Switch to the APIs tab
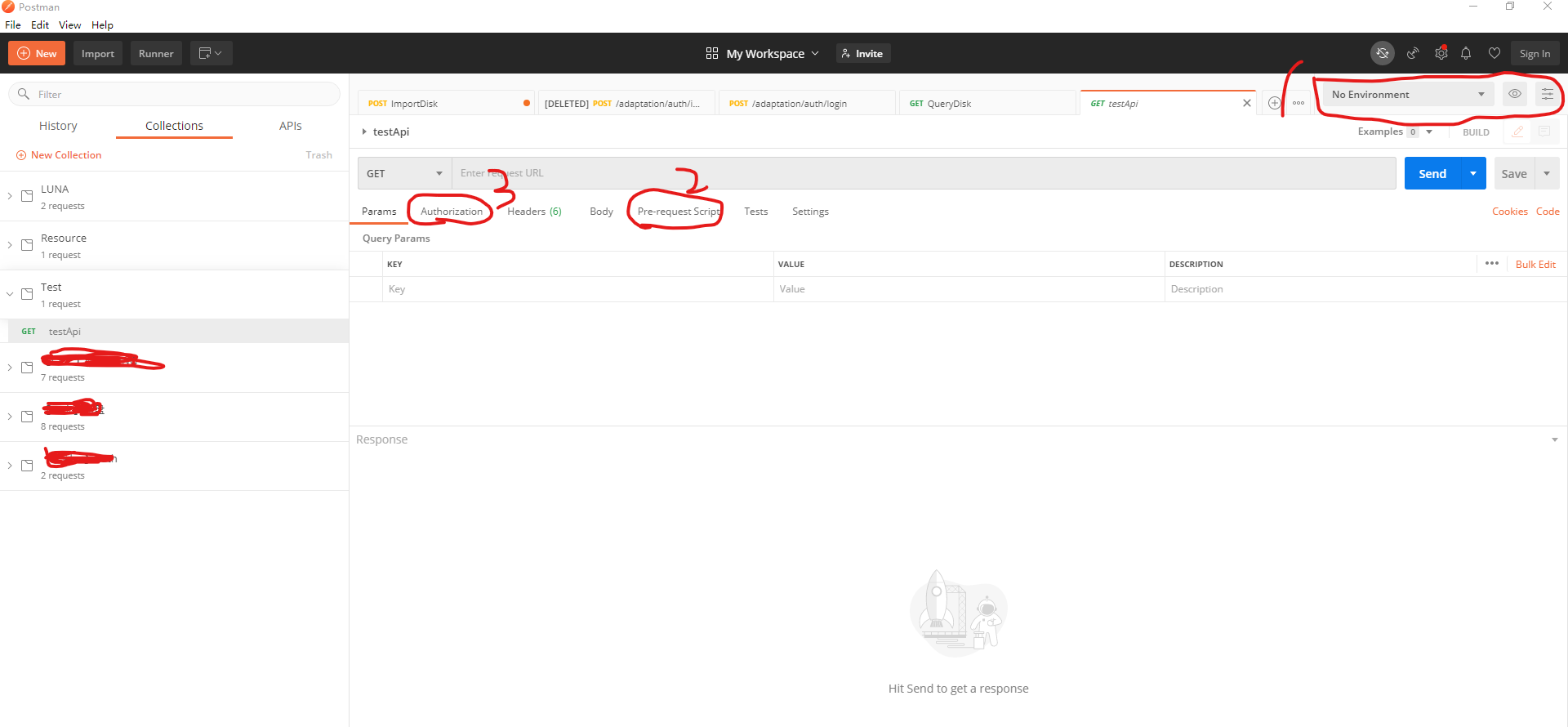1568x727 pixels. point(290,126)
